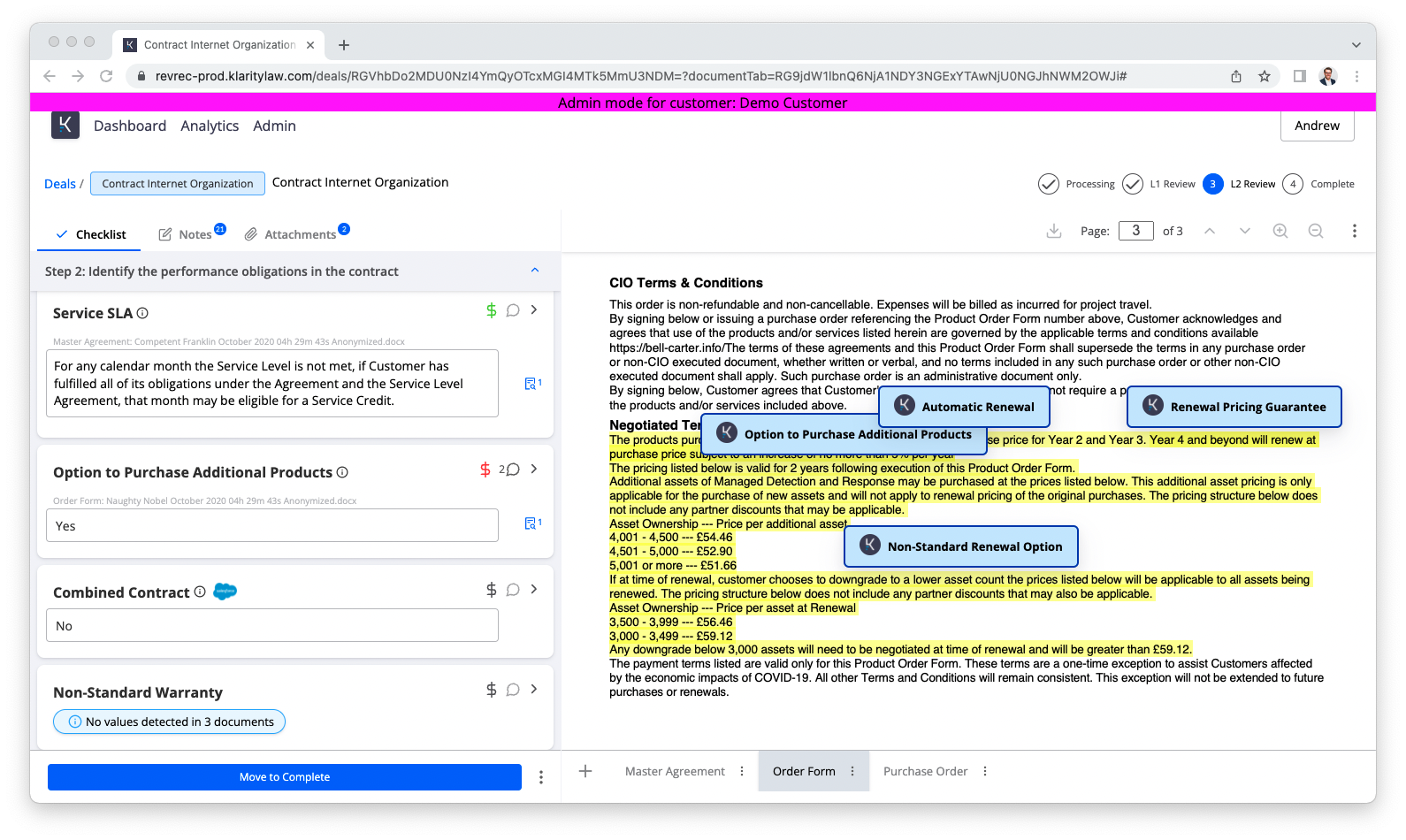Expand the Service SLA item chevron
The width and height of the screenshot is (1406, 840).
(534, 309)
